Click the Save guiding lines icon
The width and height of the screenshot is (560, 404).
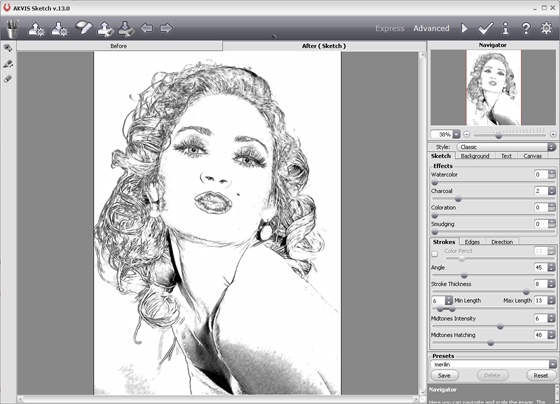126,29
